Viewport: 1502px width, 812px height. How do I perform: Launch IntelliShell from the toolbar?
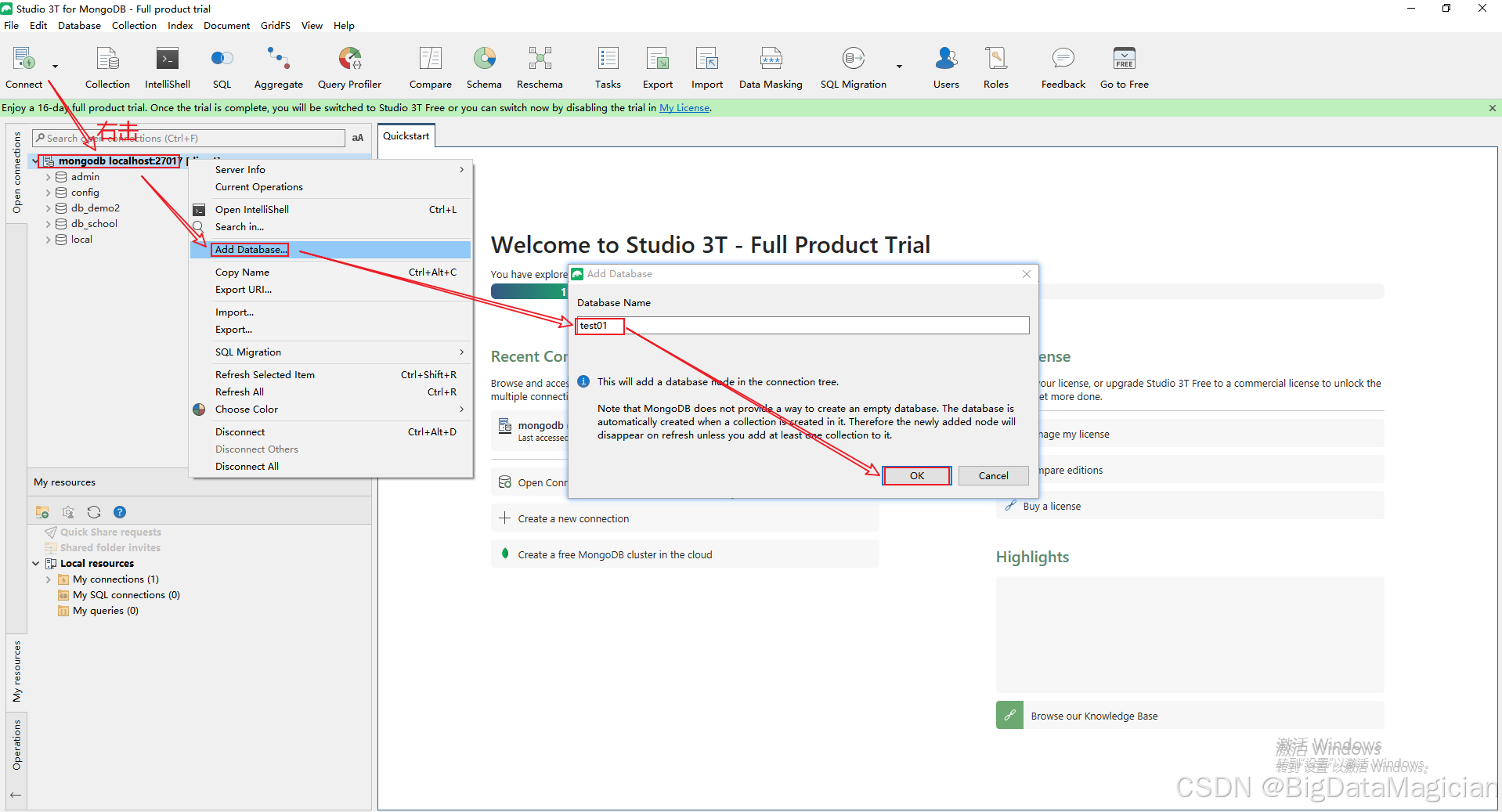[x=168, y=67]
